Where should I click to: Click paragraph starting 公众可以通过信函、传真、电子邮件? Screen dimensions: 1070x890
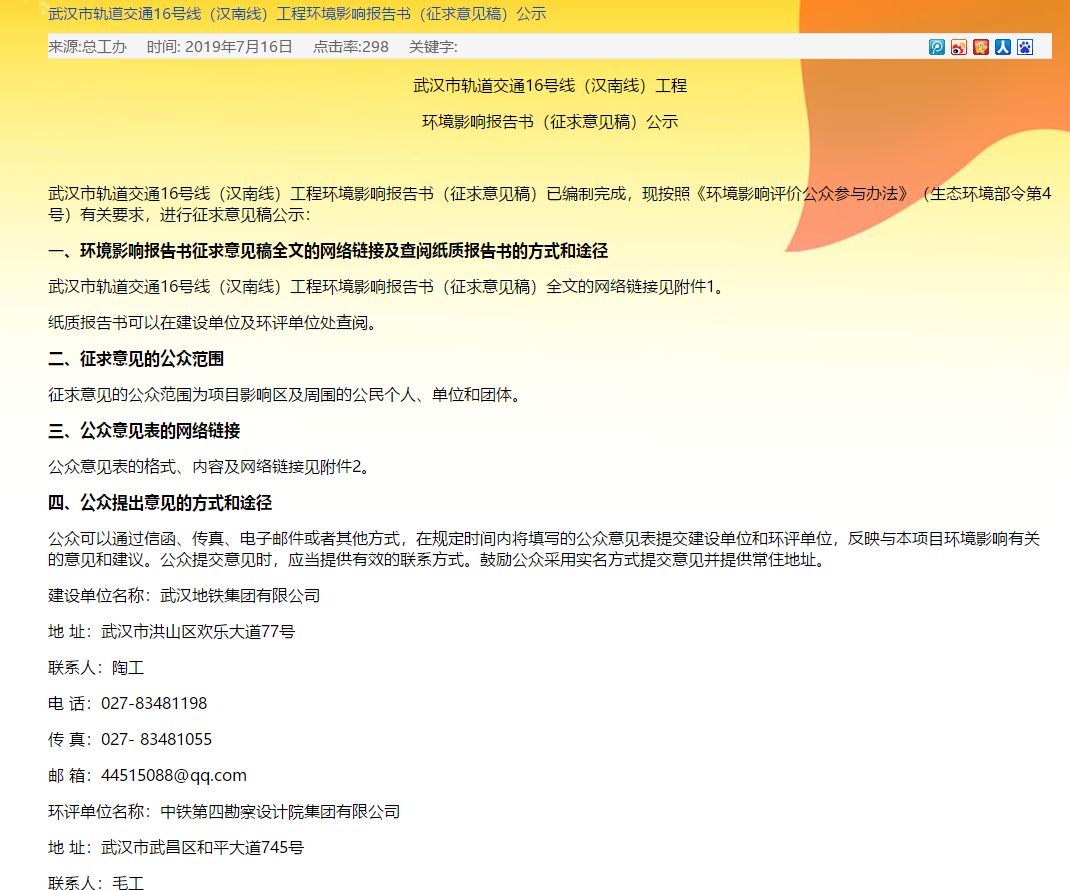(x=544, y=549)
